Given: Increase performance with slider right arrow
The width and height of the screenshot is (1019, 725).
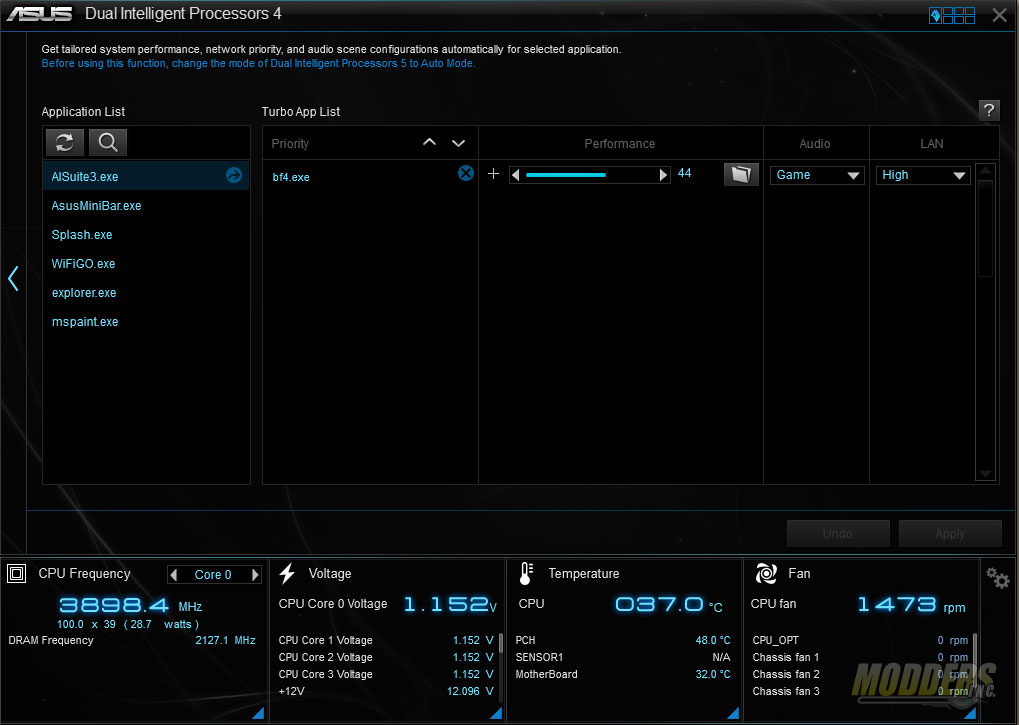Looking at the screenshot, I should (x=662, y=175).
